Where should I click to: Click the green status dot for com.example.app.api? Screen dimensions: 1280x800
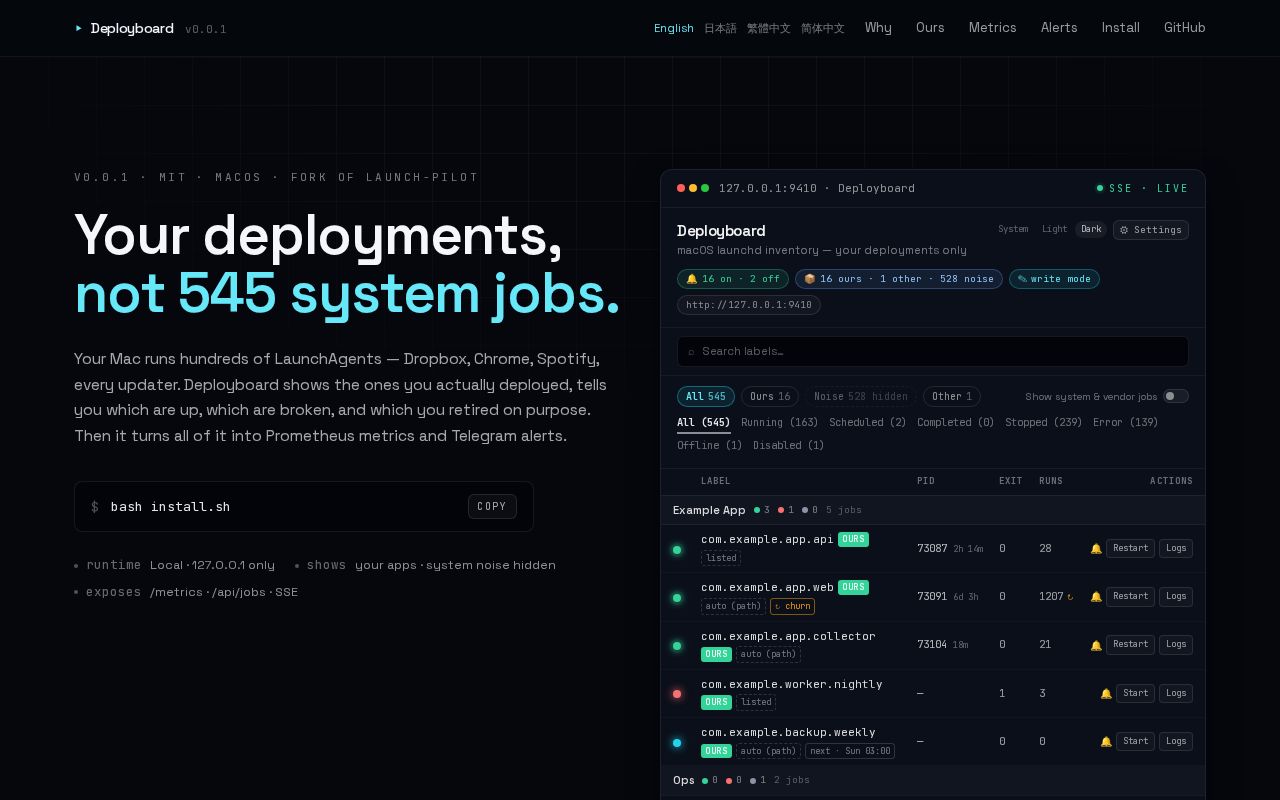[677, 550]
